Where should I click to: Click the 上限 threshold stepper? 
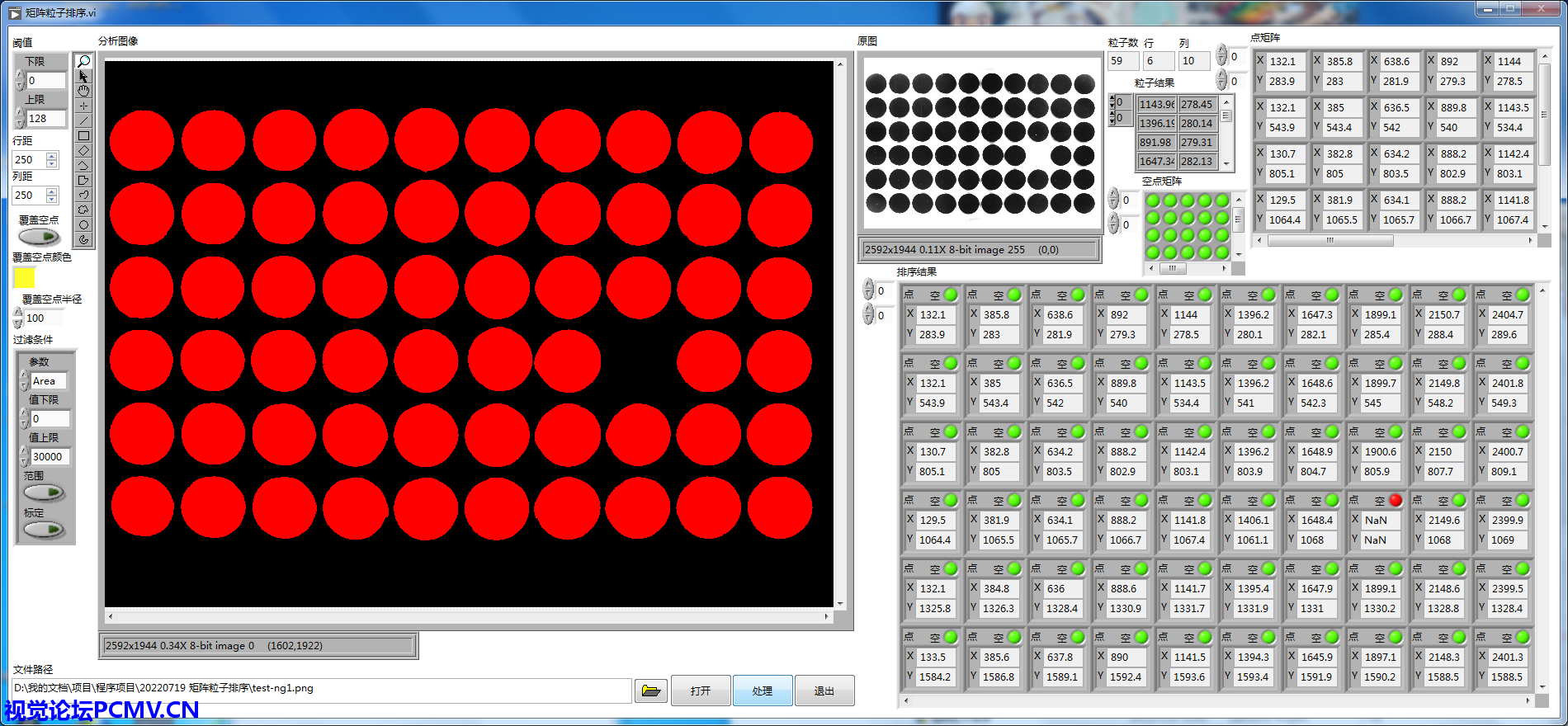click(x=20, y=118)
